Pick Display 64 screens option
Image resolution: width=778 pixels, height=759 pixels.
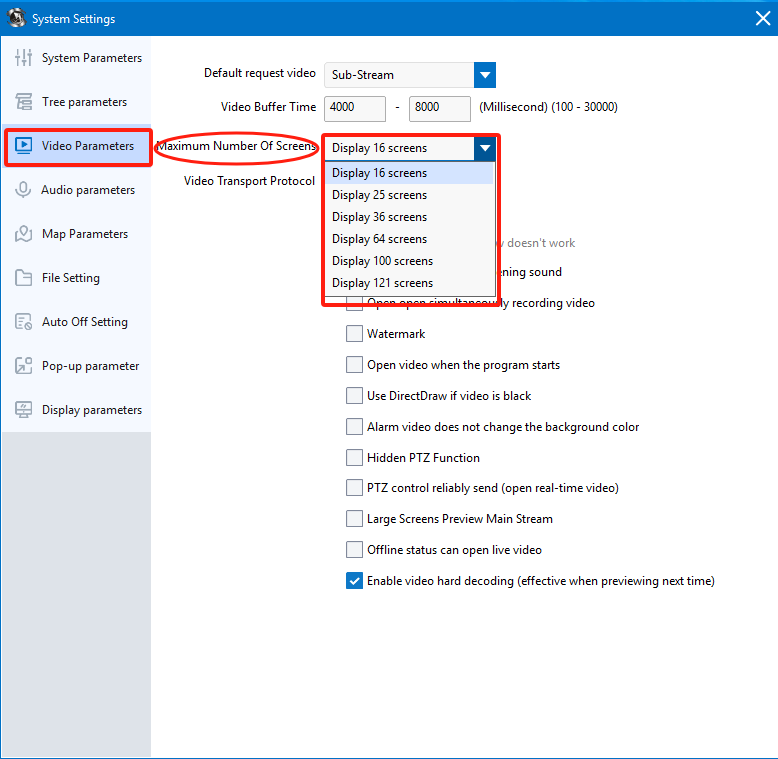pos(410,239)
